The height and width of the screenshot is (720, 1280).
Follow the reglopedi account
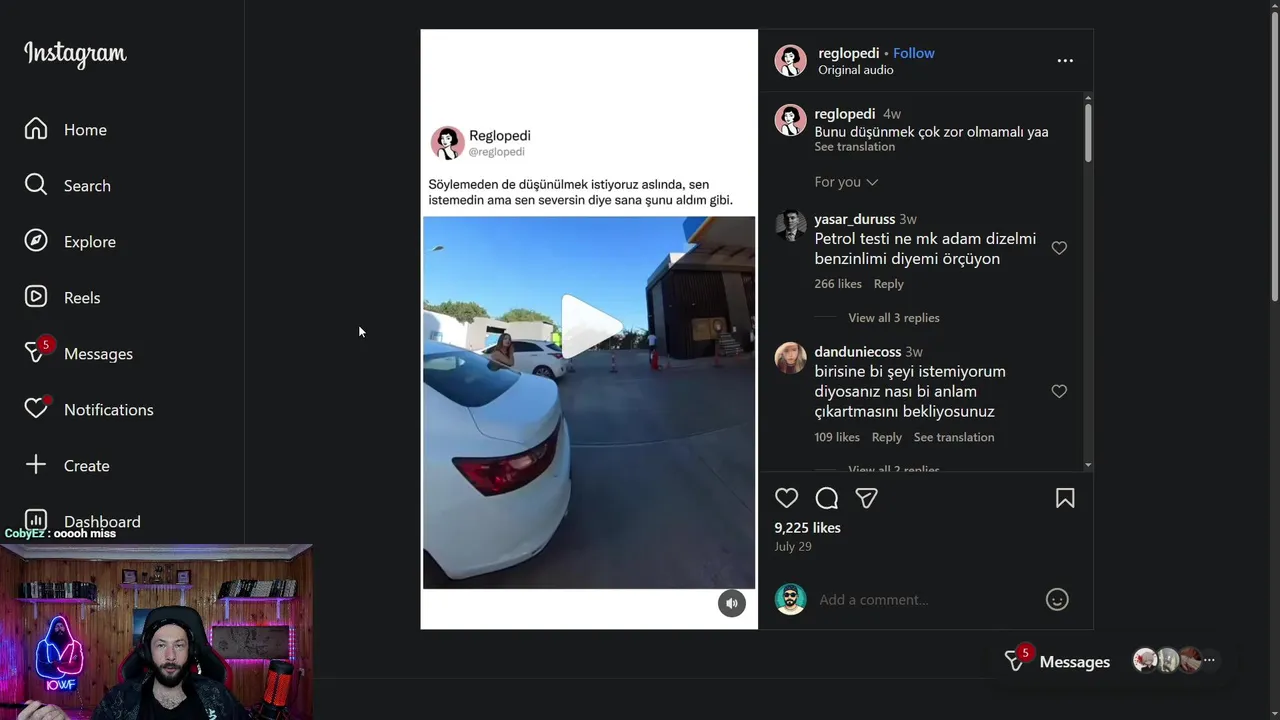pyautogui.click(x=914, y=53)
